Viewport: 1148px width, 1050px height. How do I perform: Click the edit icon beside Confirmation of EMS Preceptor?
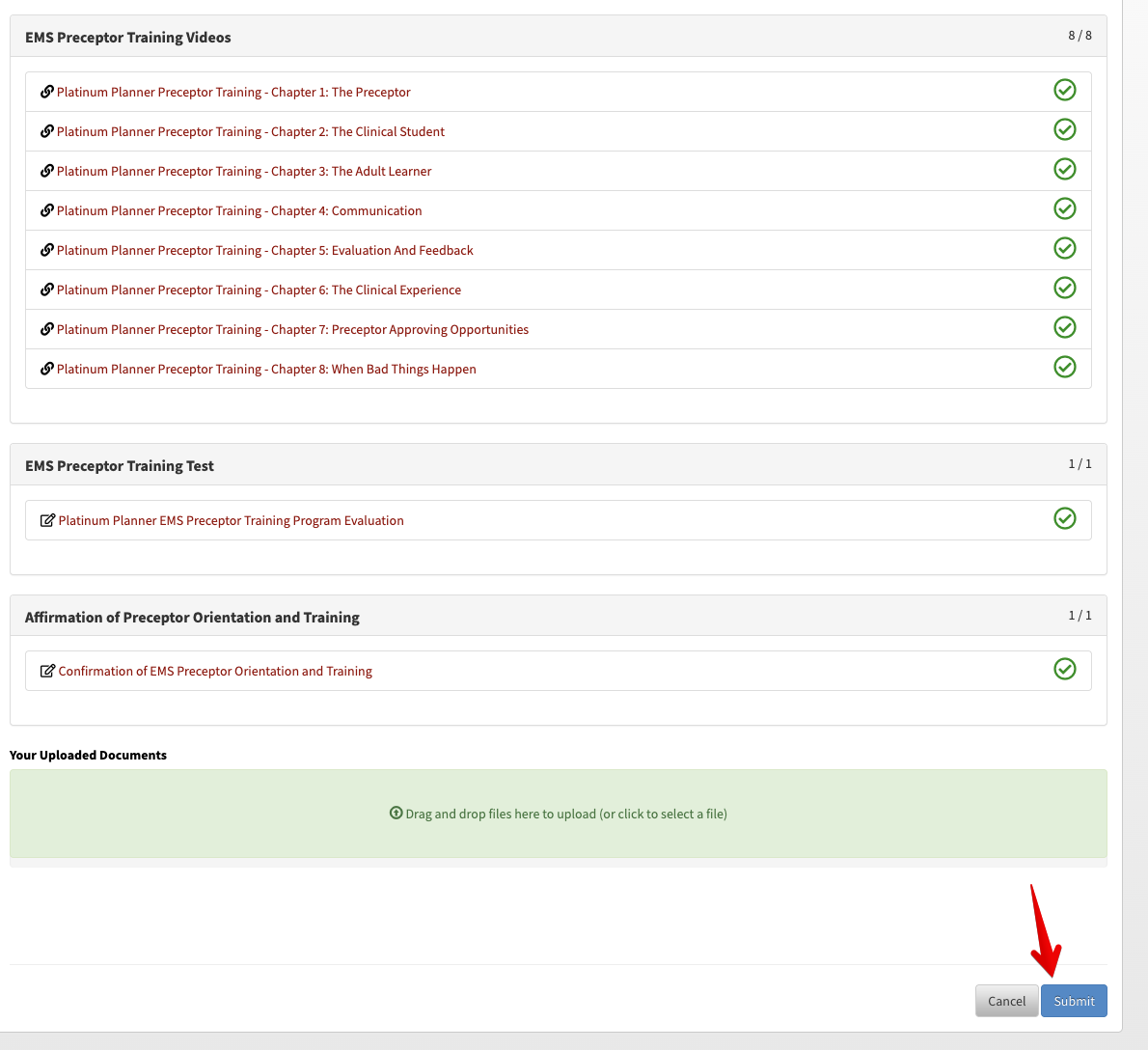pos(47,671)
